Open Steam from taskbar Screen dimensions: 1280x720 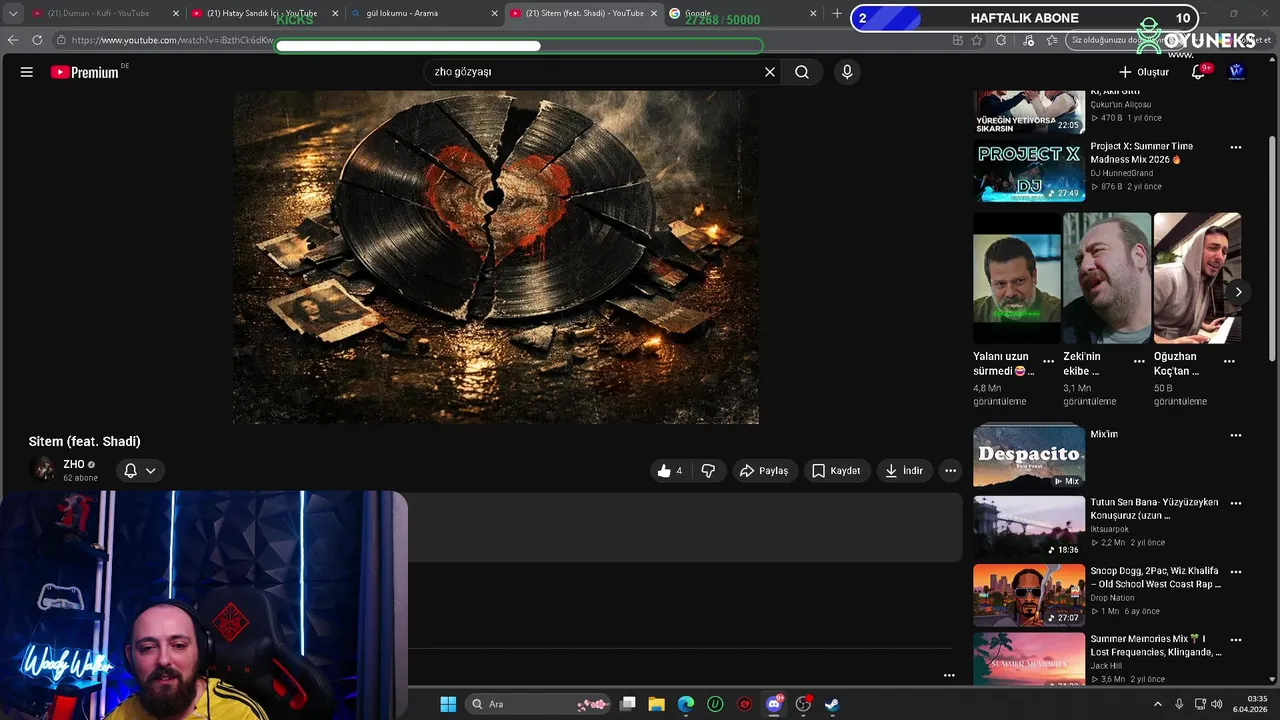click(x=832, y=704)
